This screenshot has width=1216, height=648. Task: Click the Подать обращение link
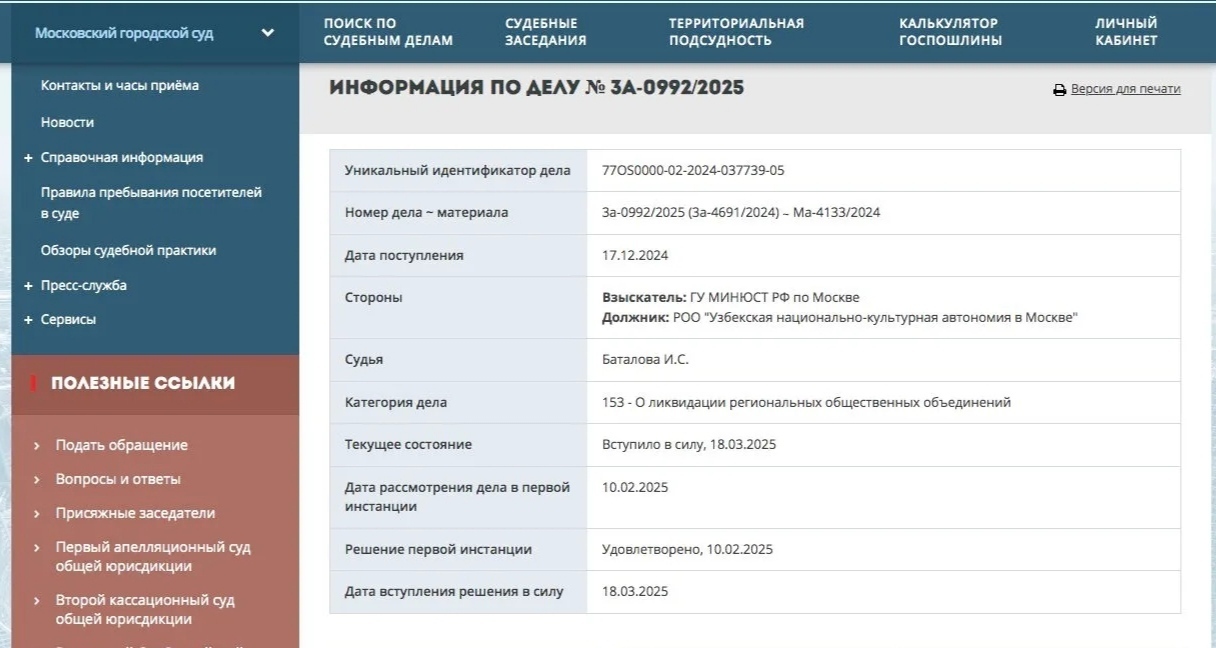tap(121, 445)
